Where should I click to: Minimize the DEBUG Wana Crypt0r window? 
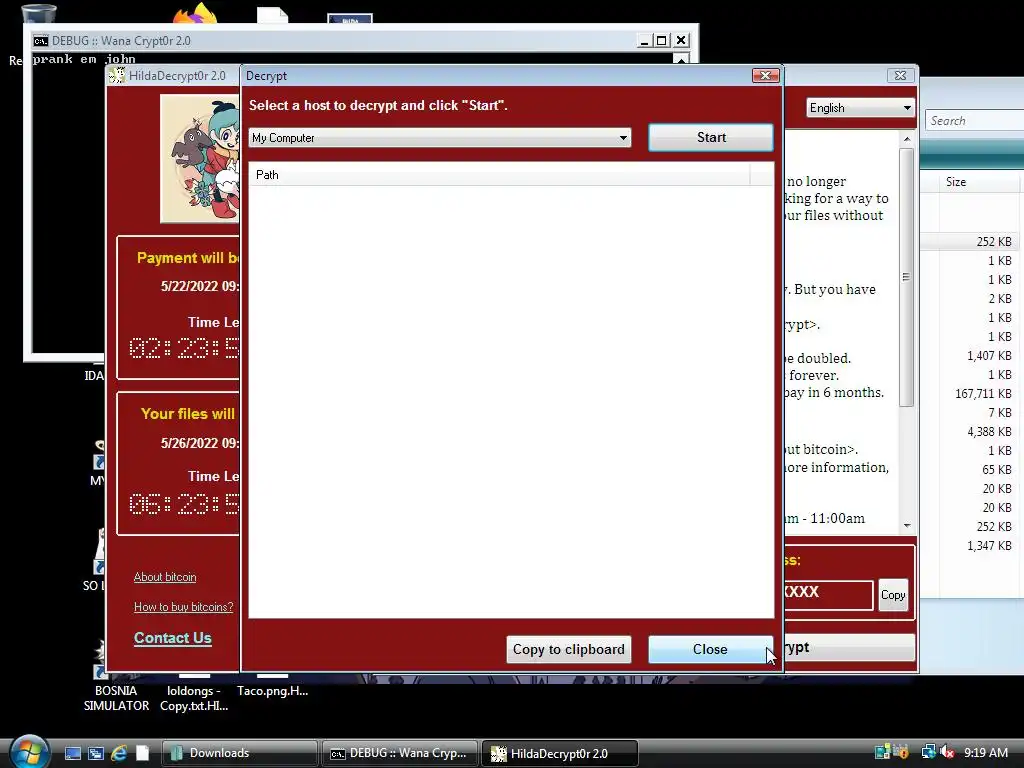click(644, 40)
